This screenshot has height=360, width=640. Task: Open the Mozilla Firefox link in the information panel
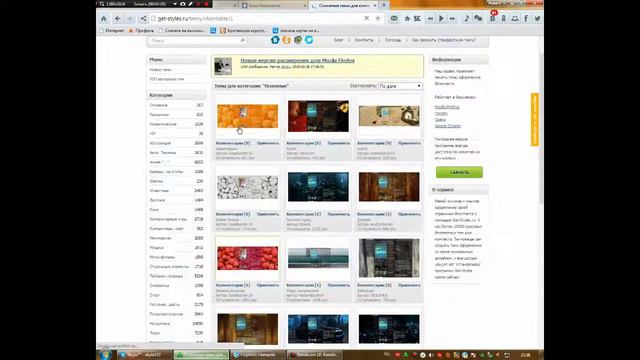point(447,107)
